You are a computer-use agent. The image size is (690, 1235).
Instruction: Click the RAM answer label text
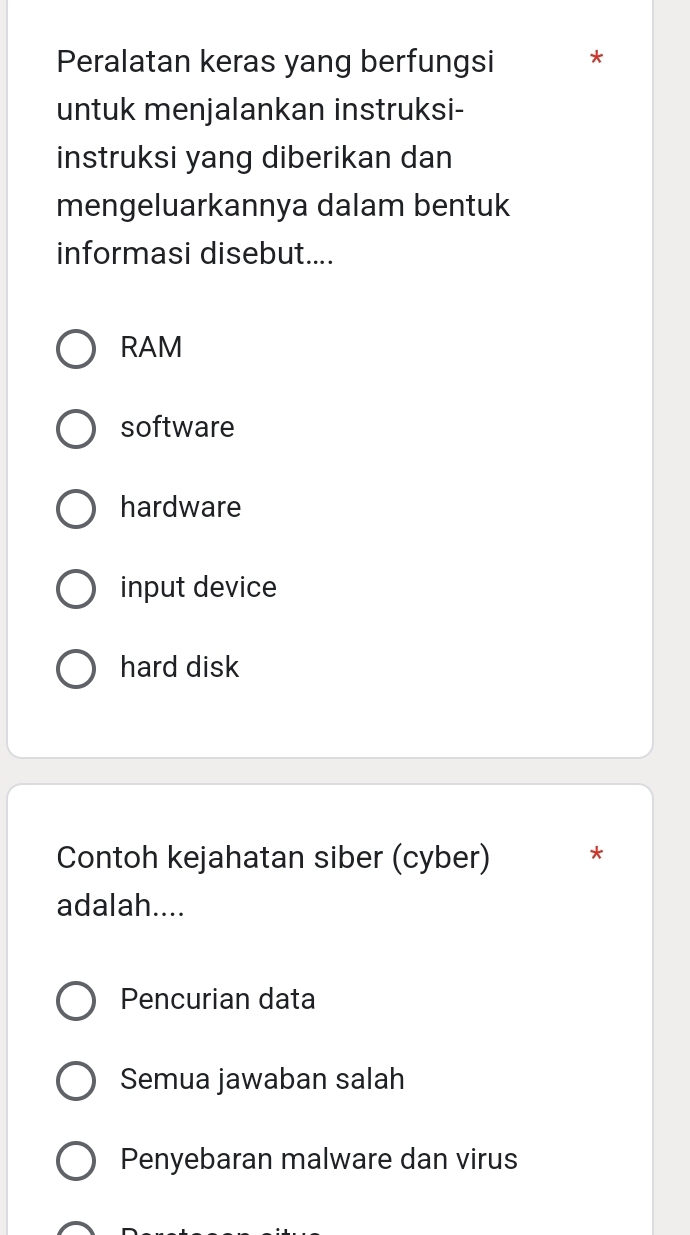click(x=151, y=348)
